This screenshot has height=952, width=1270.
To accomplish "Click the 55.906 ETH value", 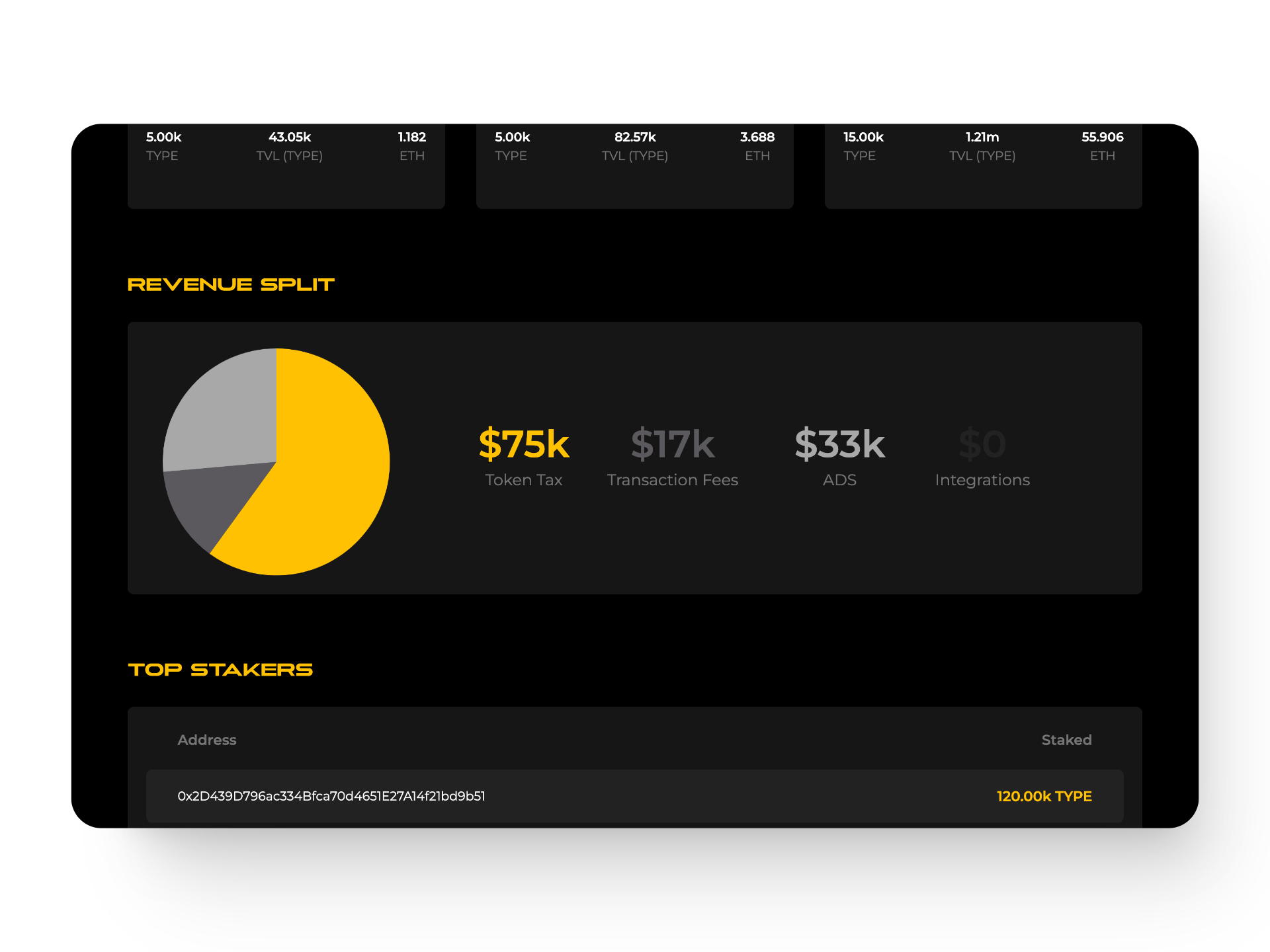I will pos(1102,137).
